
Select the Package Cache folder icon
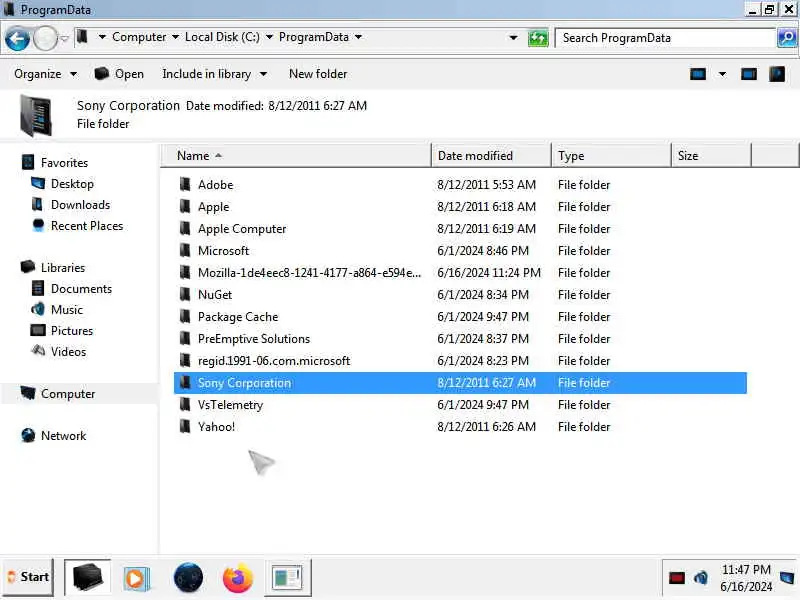pos(185,316)
